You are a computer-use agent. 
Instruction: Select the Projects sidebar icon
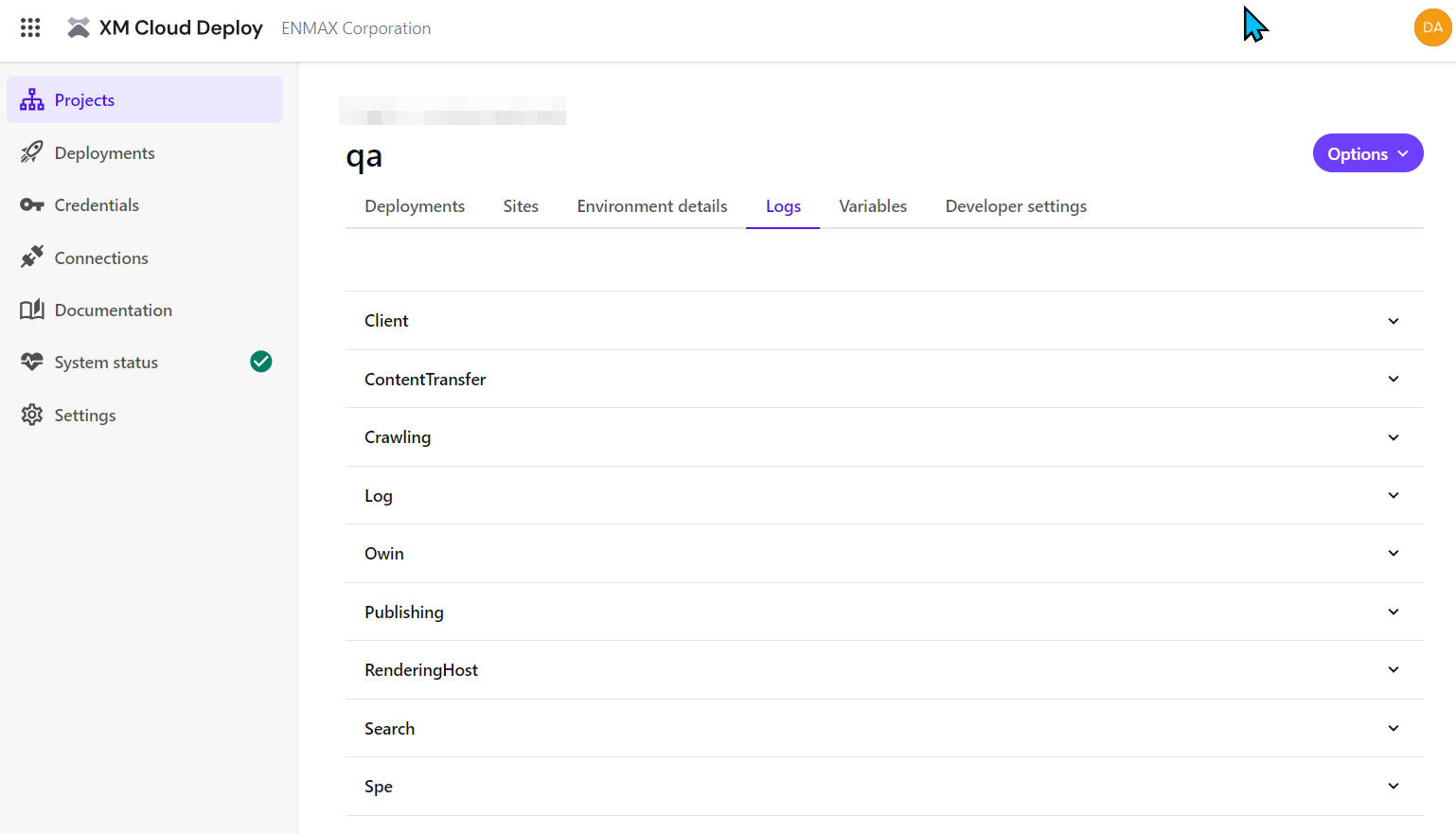[x=32, y=98]
